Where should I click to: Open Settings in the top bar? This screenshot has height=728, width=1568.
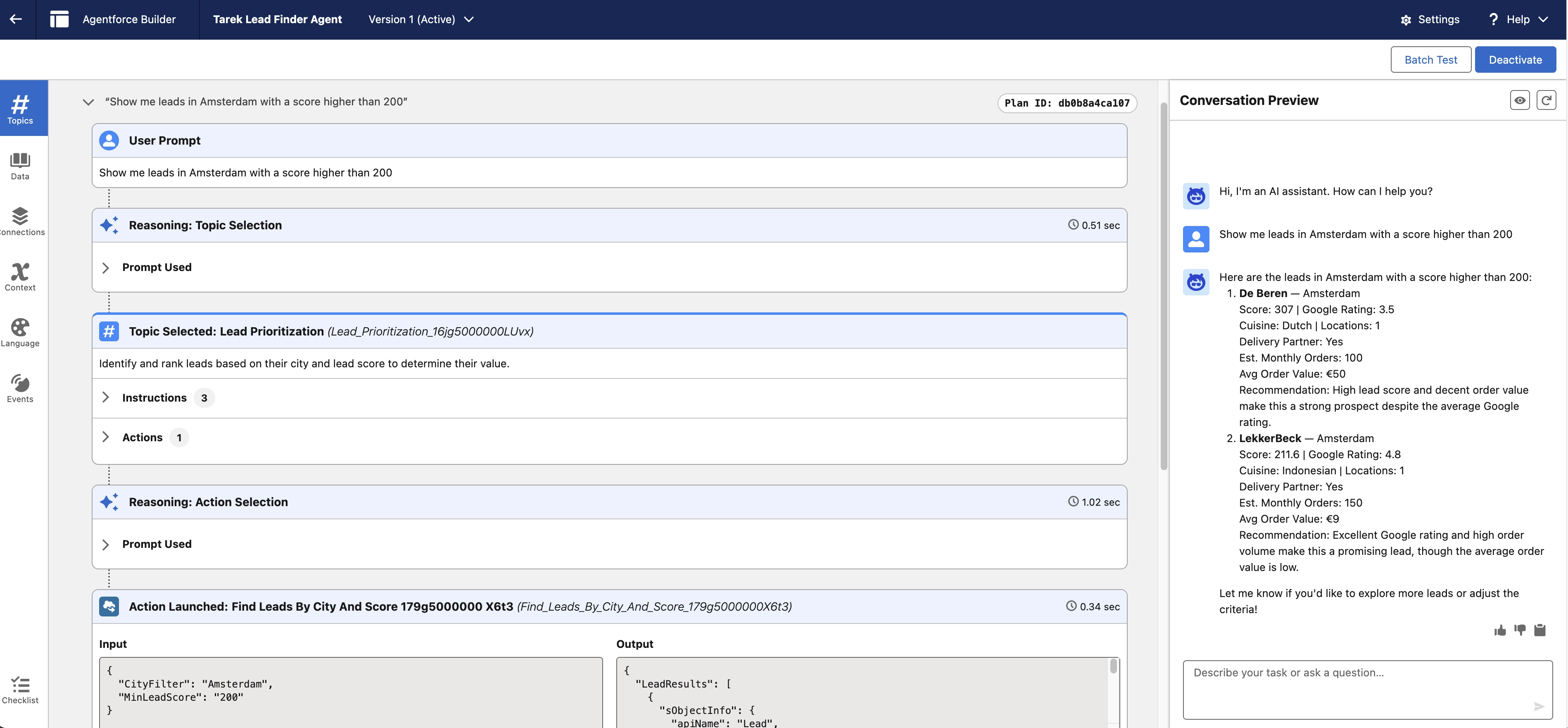click(1430, 19)
